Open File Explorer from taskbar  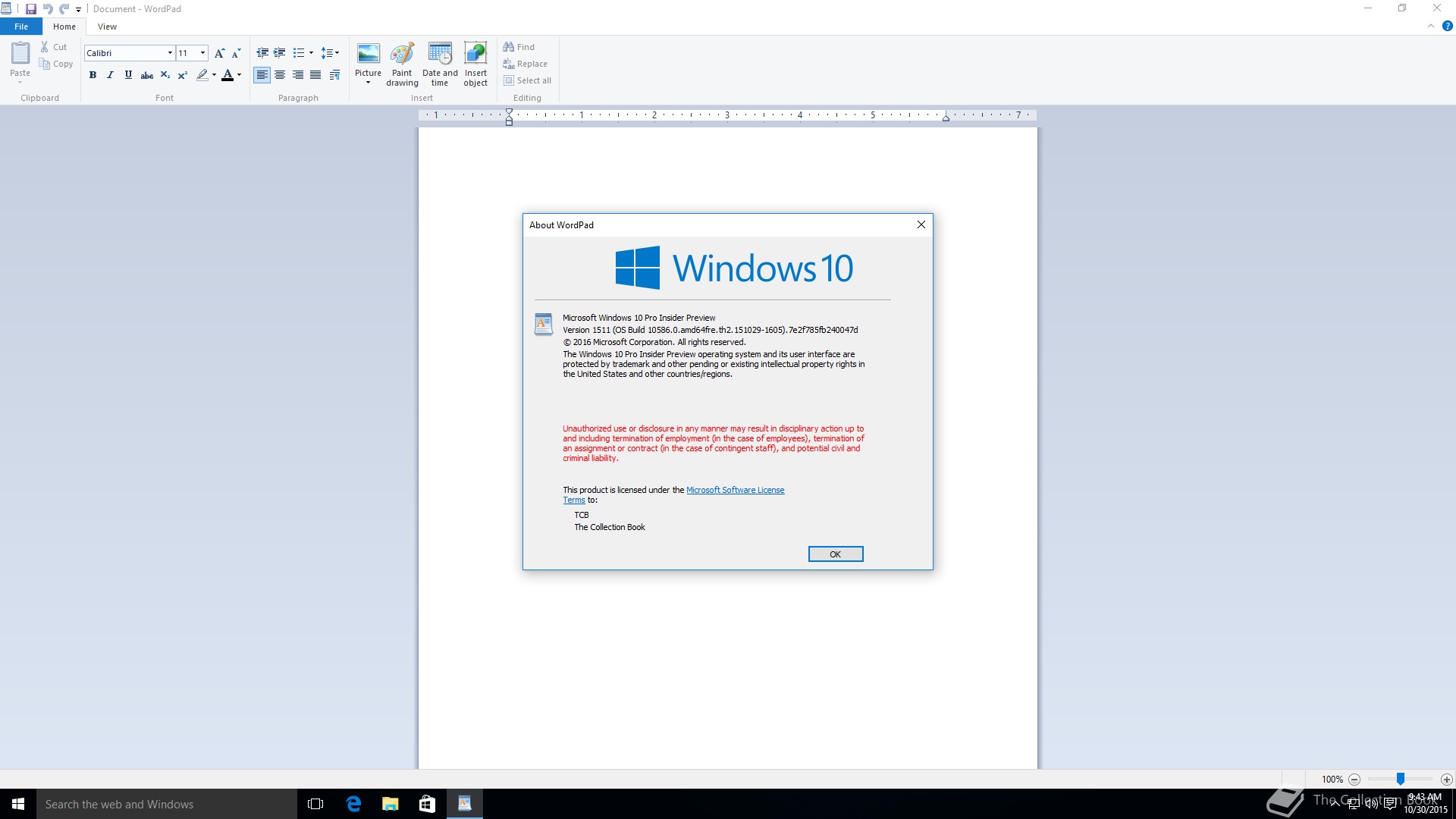tap(391, 804)
